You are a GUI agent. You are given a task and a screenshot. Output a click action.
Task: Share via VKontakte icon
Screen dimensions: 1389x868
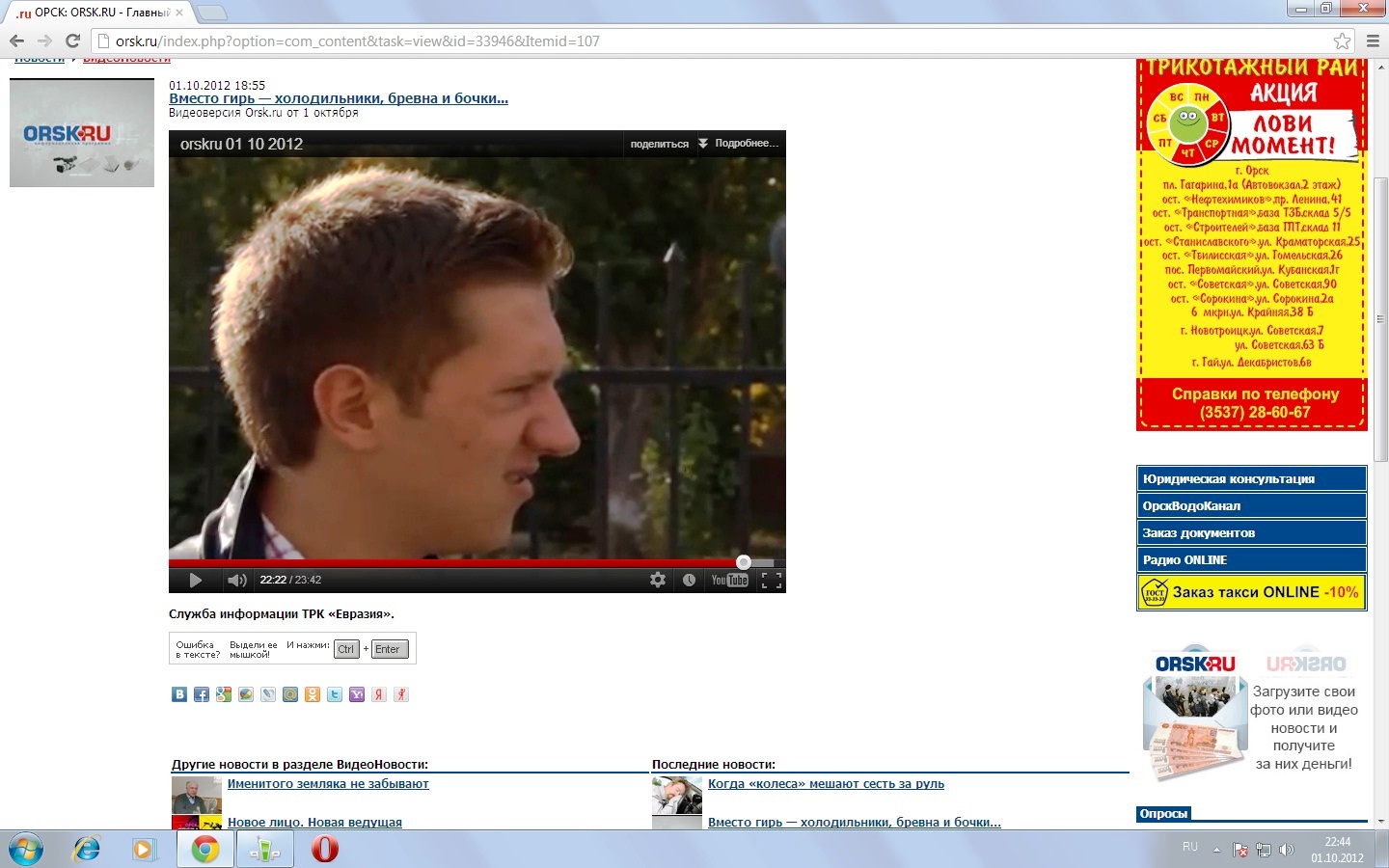tap(179, 694)
